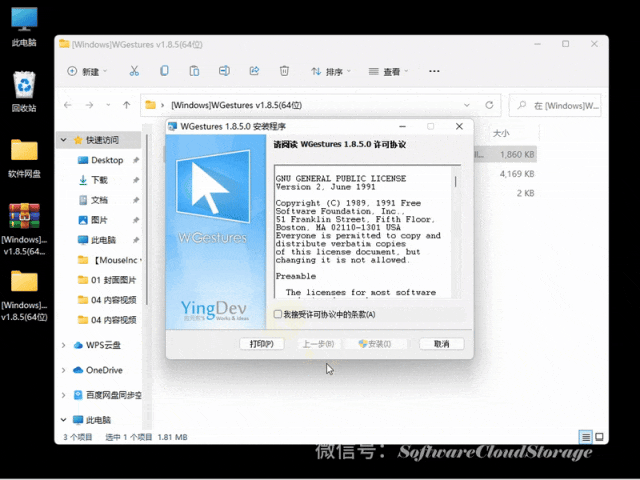
Task: Switch to details view icon in status bar
Action: 586,437
